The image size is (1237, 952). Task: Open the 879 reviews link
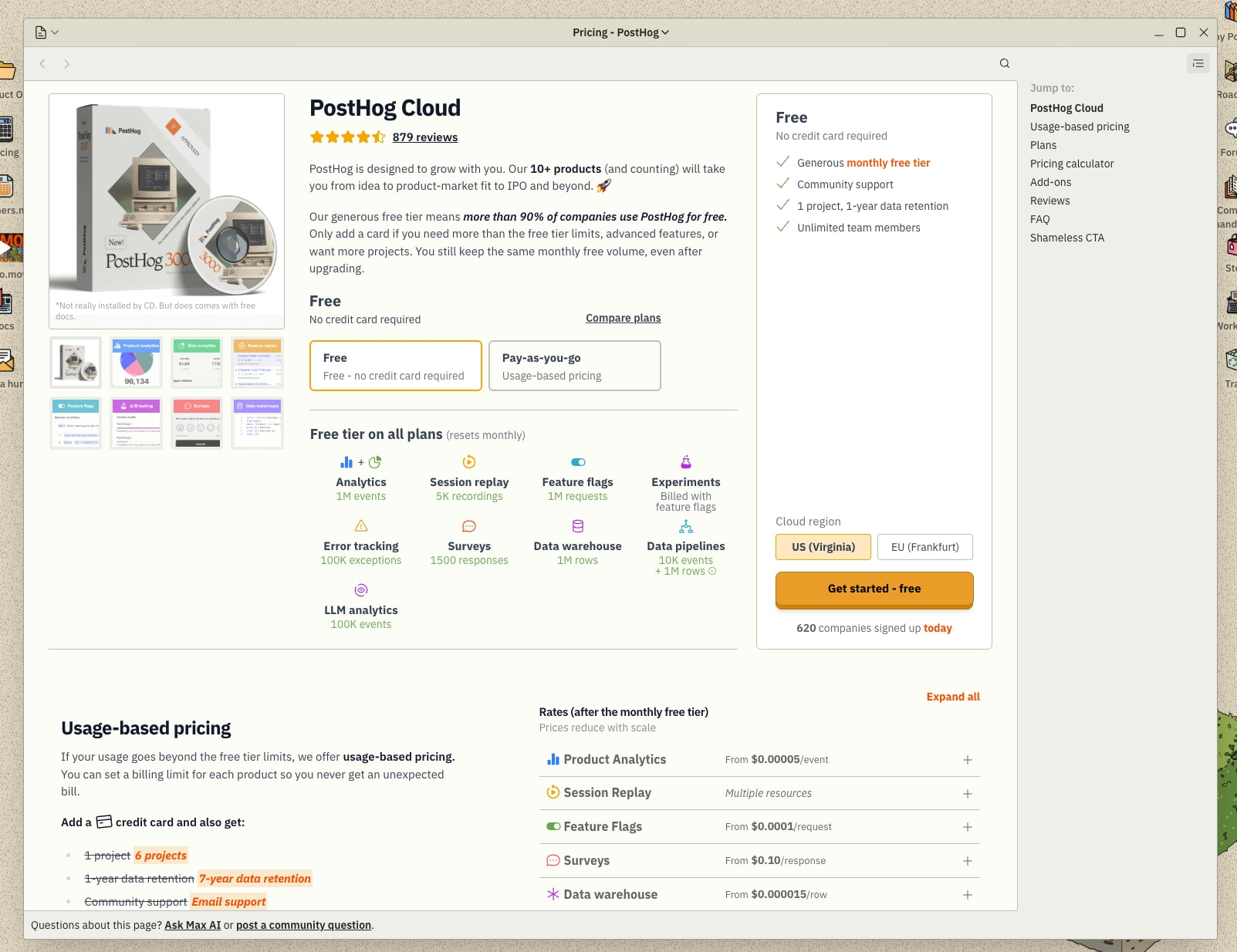424,137
